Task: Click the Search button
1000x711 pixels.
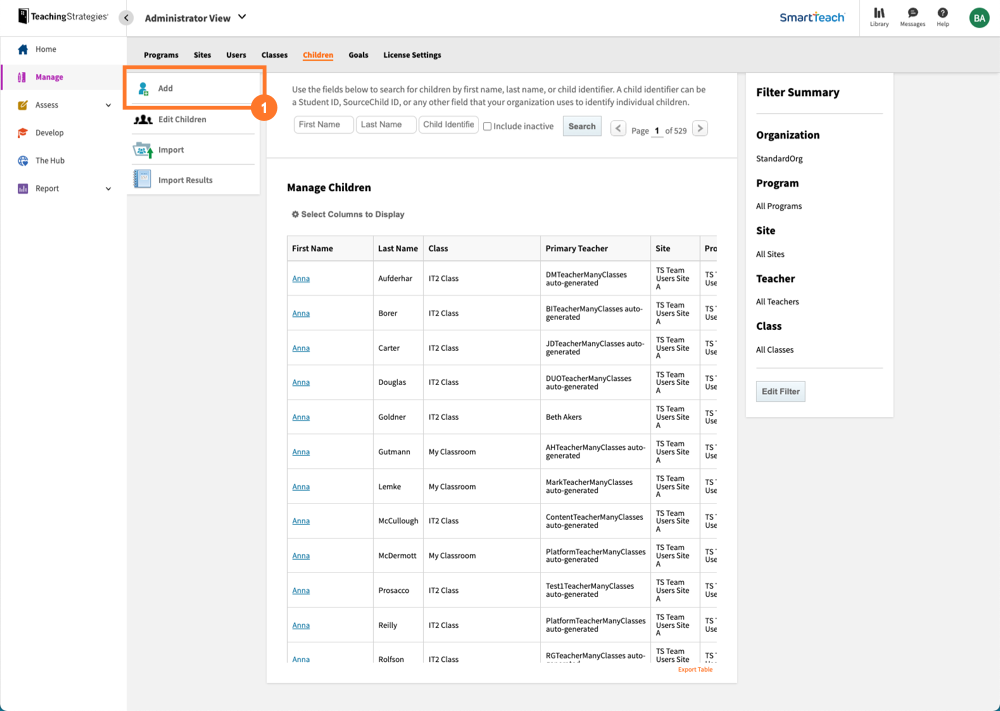Action: pyautogui.click(x=581, y=126)
